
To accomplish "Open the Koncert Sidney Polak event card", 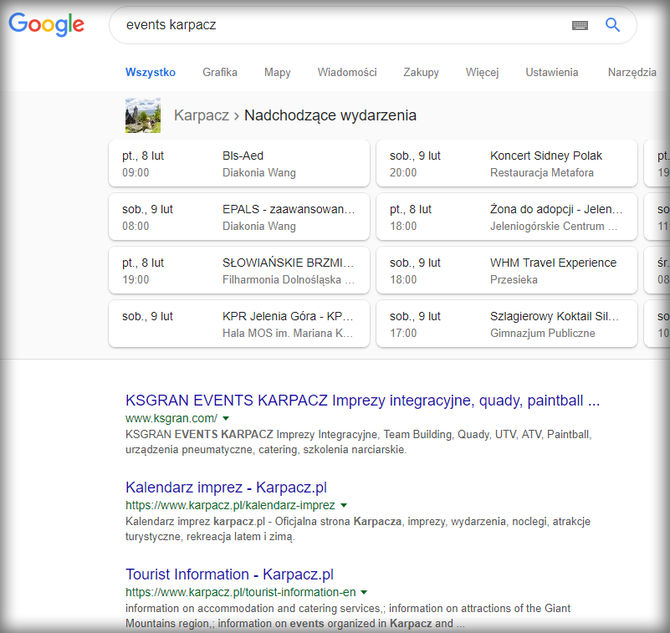I will (x=506, y=163).
